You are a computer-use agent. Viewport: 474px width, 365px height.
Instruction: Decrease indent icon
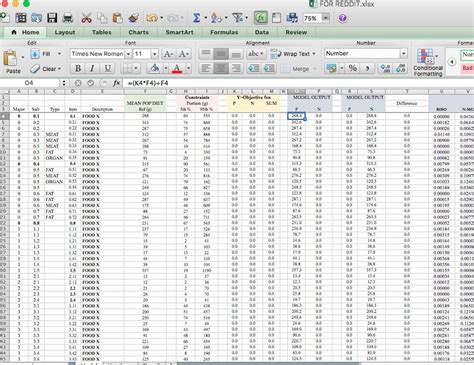coord(254,68)
